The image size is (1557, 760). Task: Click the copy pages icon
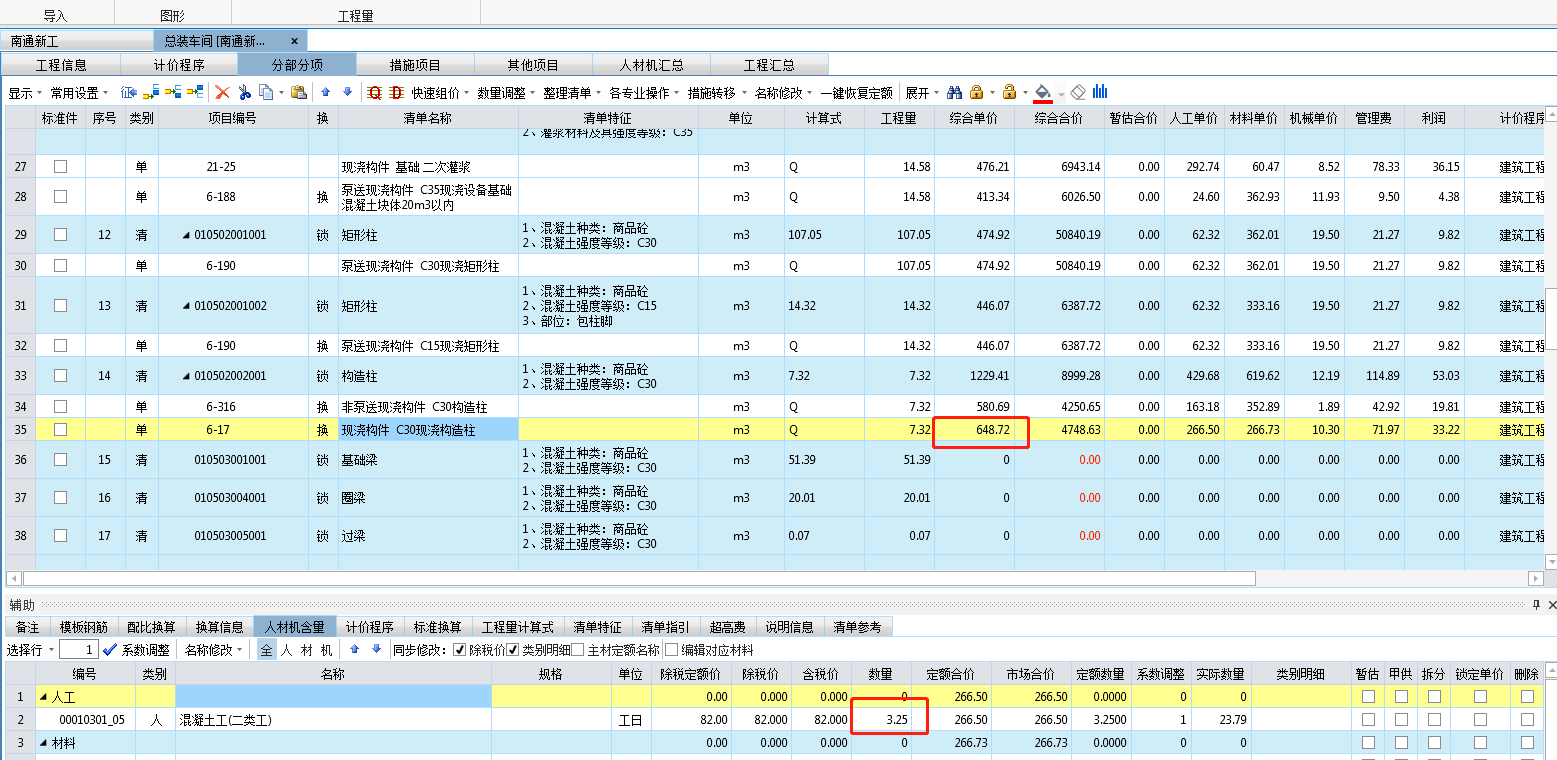(266, 92)
